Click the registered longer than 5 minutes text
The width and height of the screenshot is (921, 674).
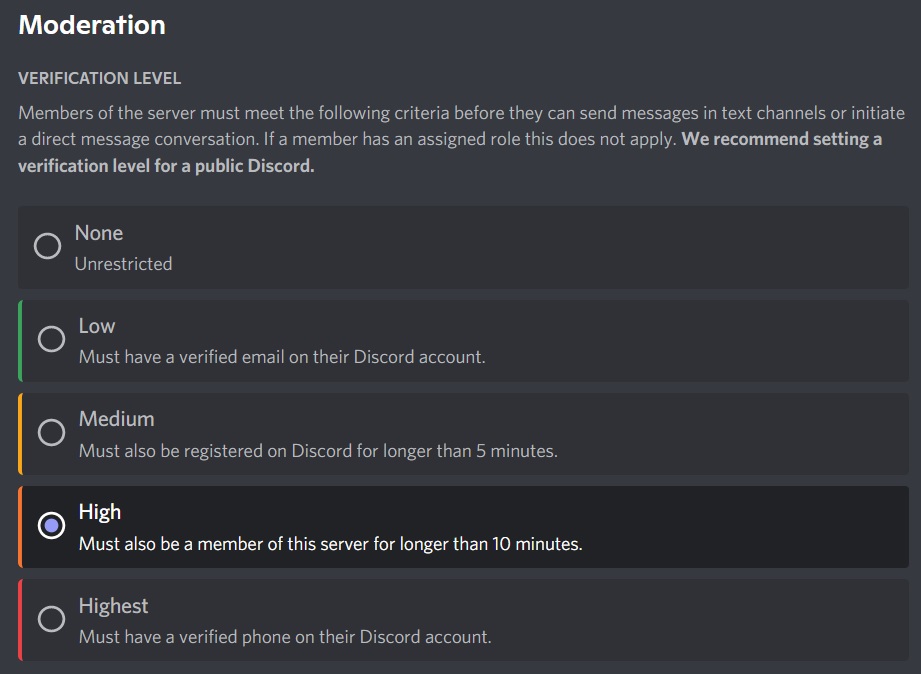[318, 451]
